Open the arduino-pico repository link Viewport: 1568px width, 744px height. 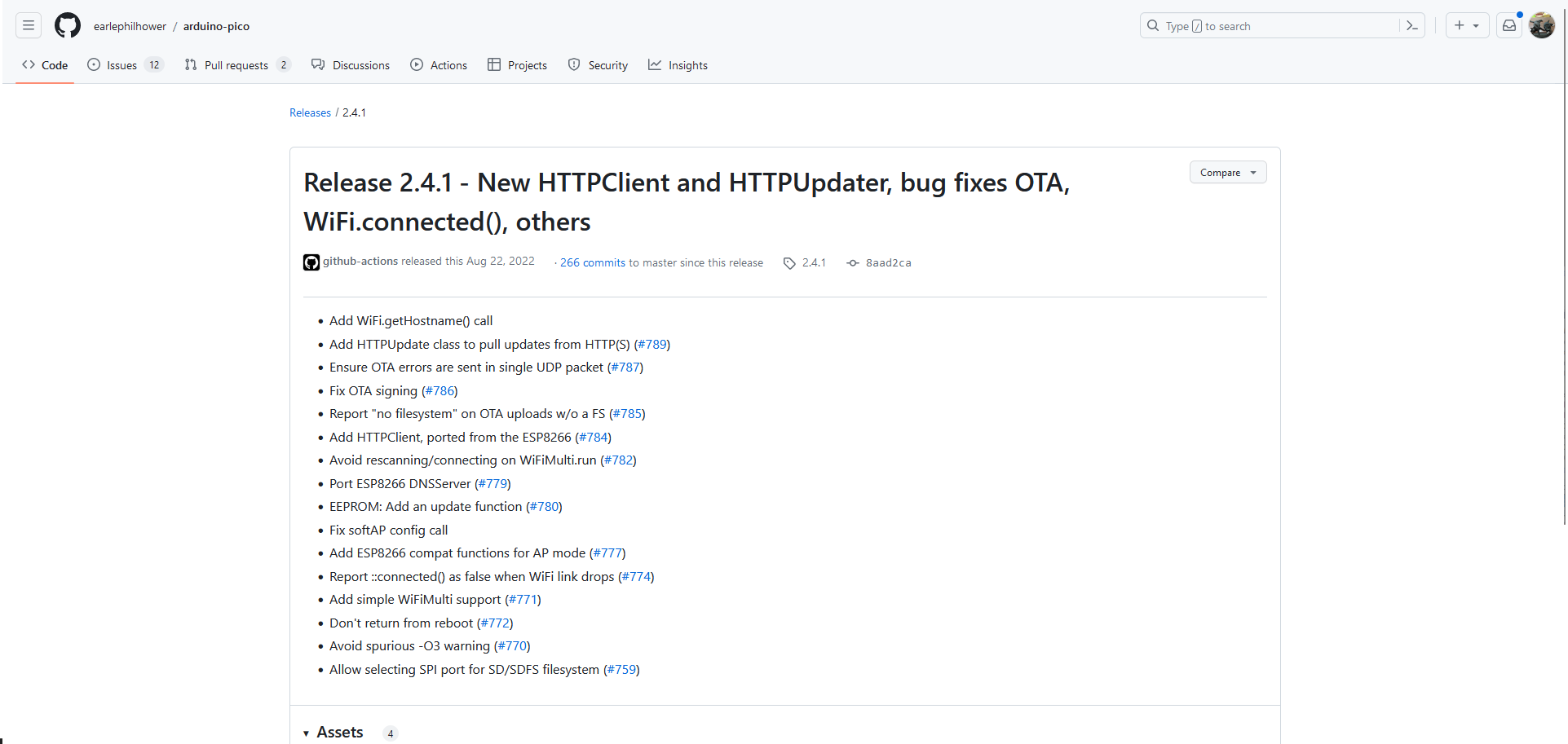(x=216, y=26)
